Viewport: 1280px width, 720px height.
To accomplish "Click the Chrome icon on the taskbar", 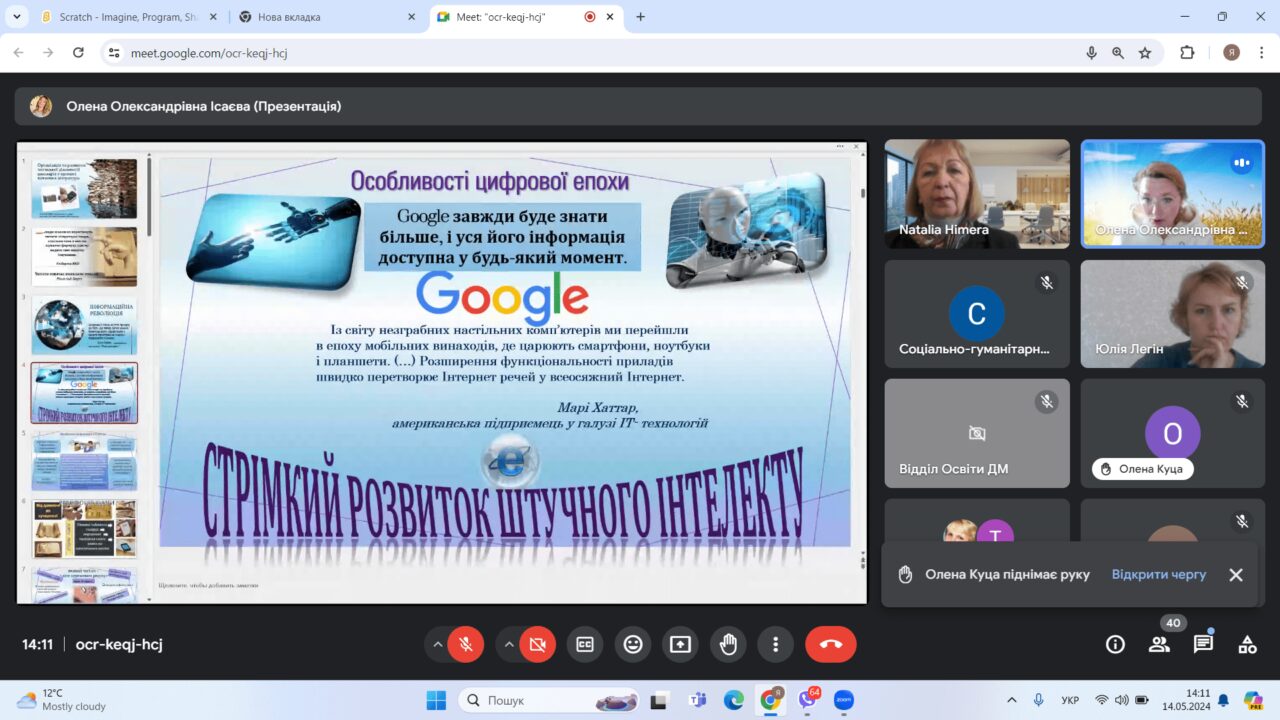I will 770,700.
